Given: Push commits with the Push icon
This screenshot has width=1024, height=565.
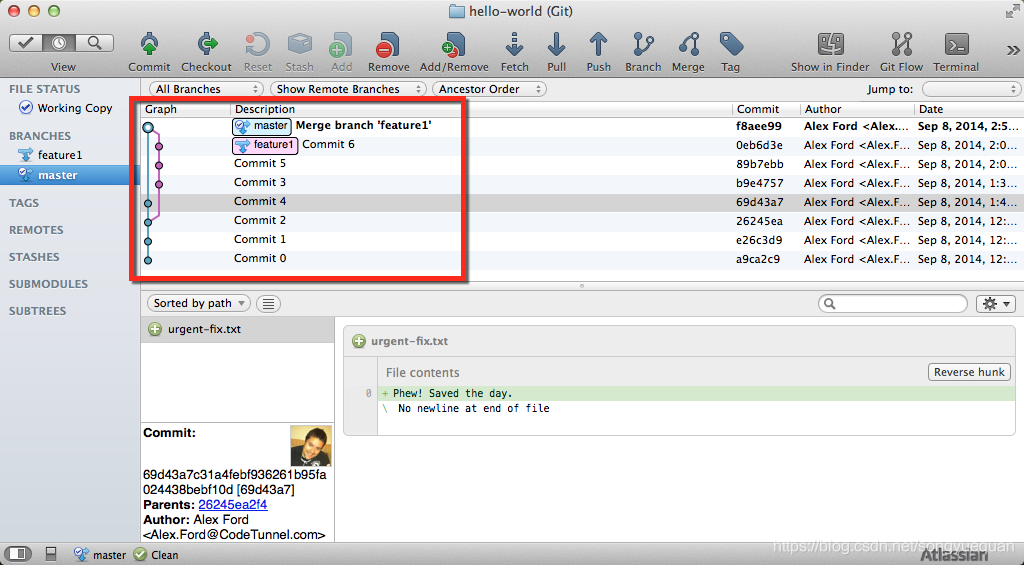Looking at the screenshot, I should click(598, 44).
